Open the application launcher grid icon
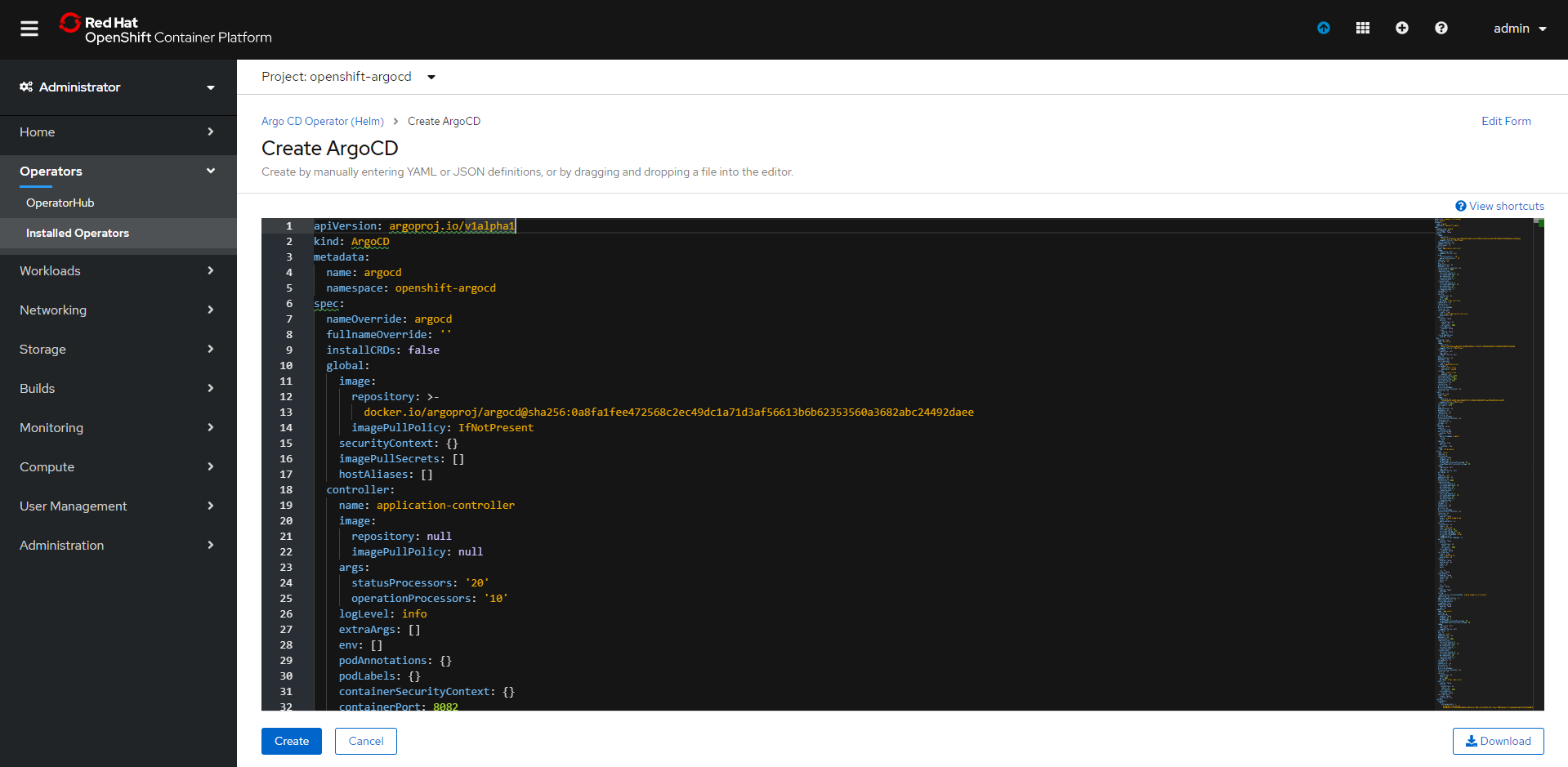 tap(1363, 28)
